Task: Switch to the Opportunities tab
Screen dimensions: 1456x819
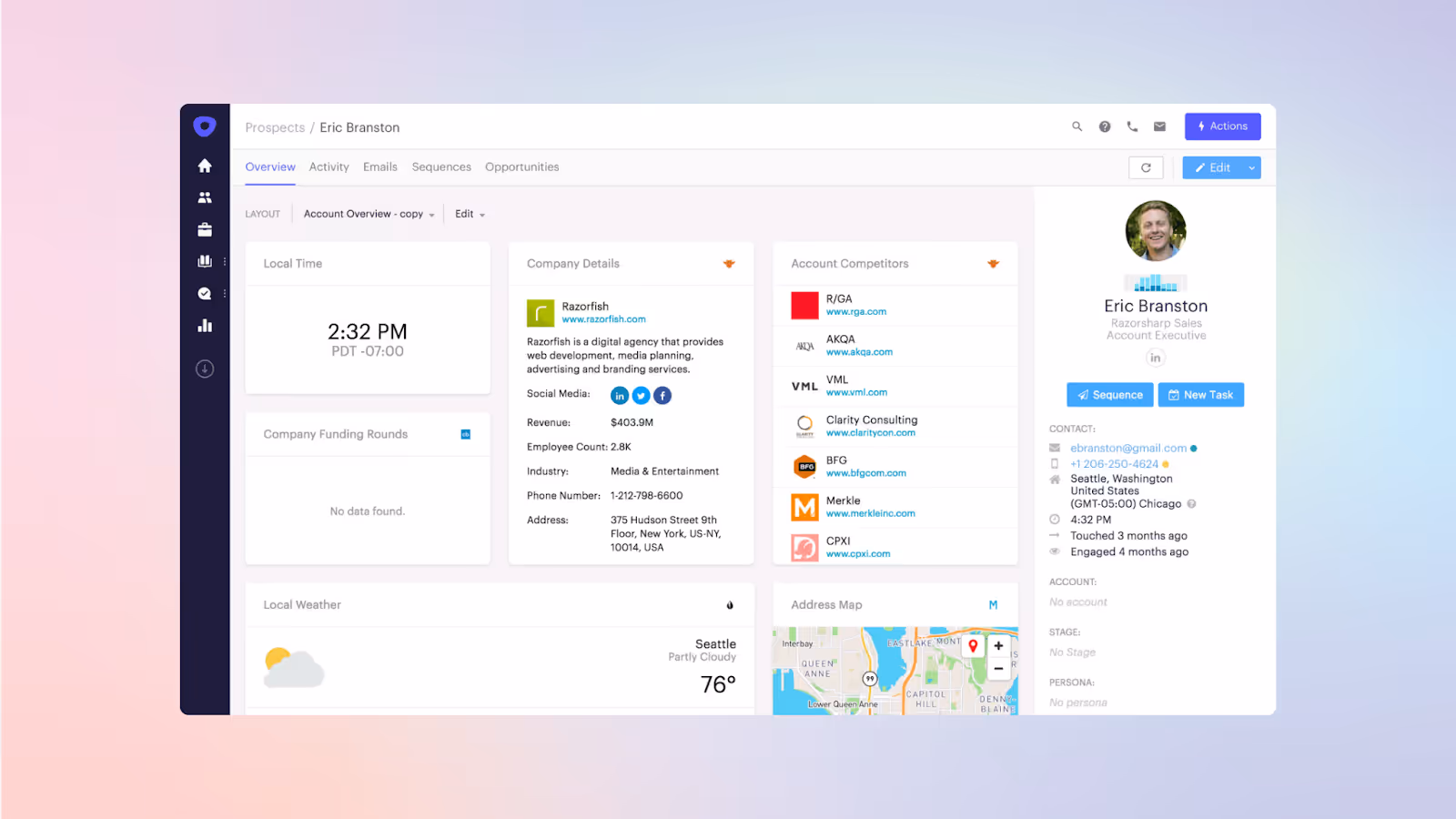Action: tap(521, 167)
